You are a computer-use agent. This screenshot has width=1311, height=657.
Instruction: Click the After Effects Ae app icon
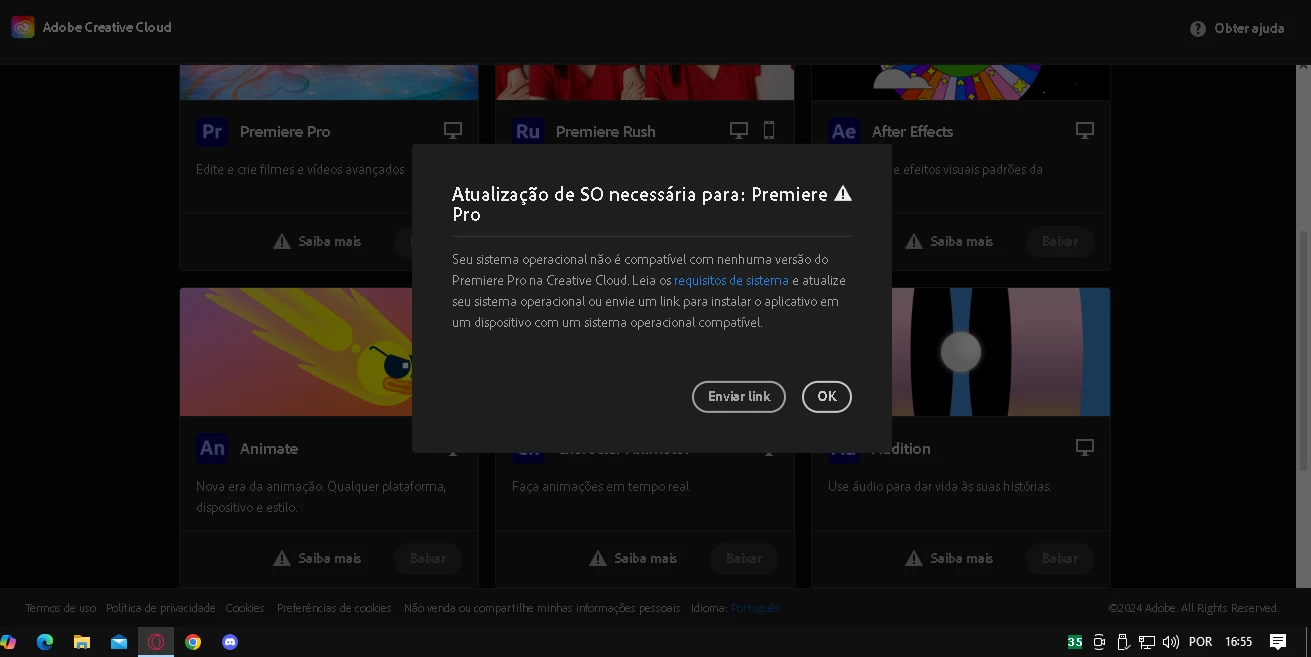[844, 131]
